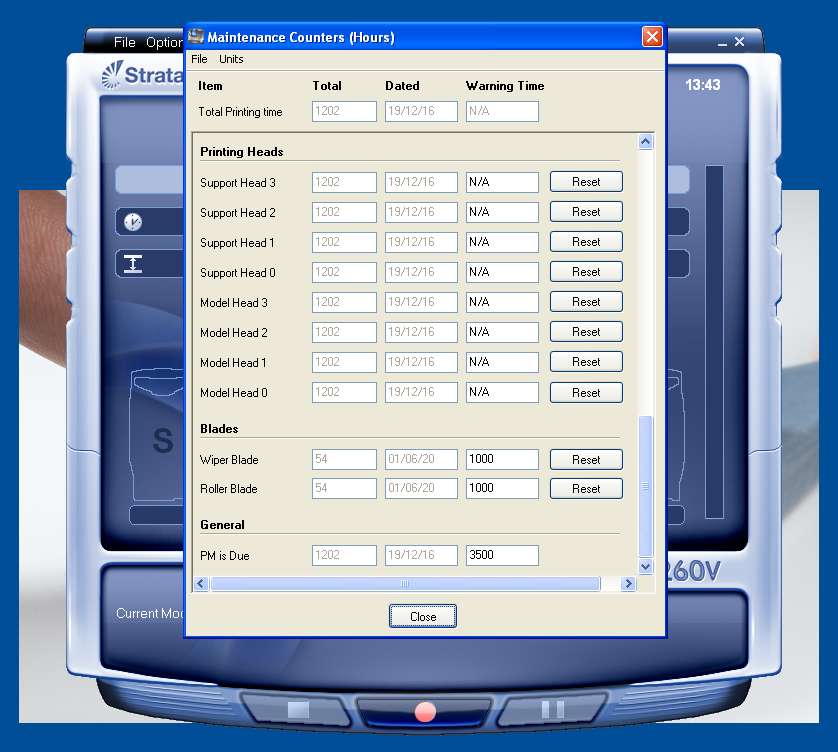Screen dimensions: 838x752
Task: Click the Roller Blade warning time field
Action: pyautogui.click(x=502, y=488)
